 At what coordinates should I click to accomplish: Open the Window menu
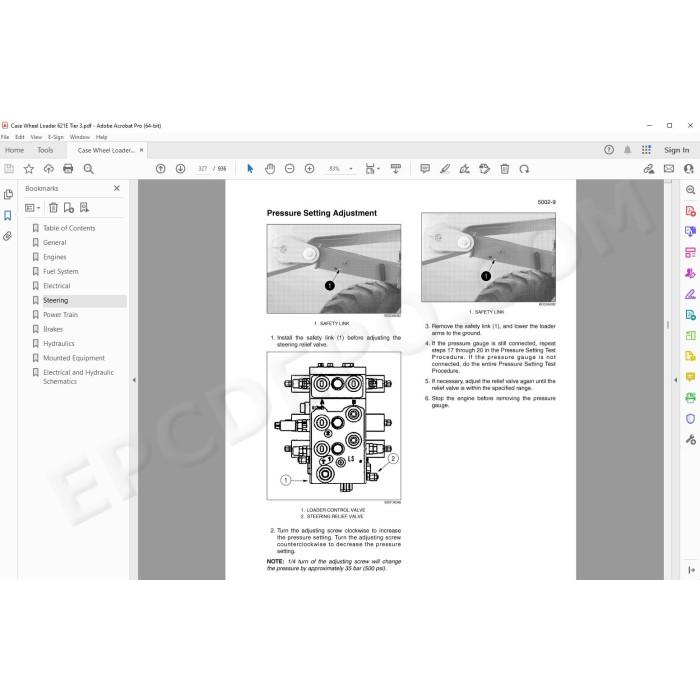tap(80, 137)
